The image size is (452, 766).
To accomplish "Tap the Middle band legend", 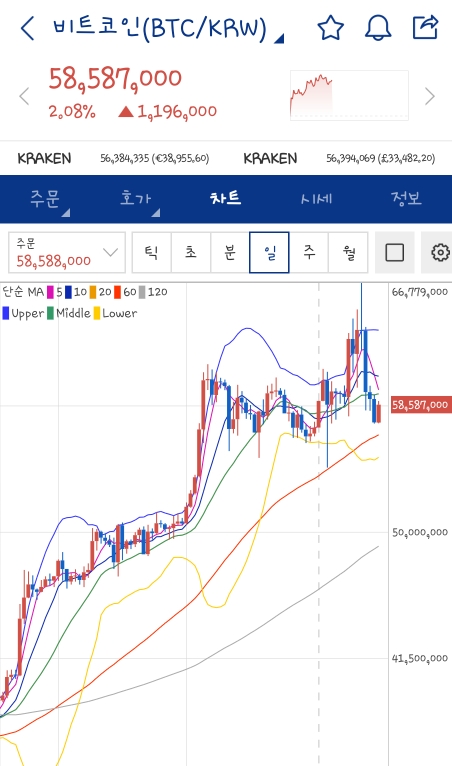I will tap(69, 313).
